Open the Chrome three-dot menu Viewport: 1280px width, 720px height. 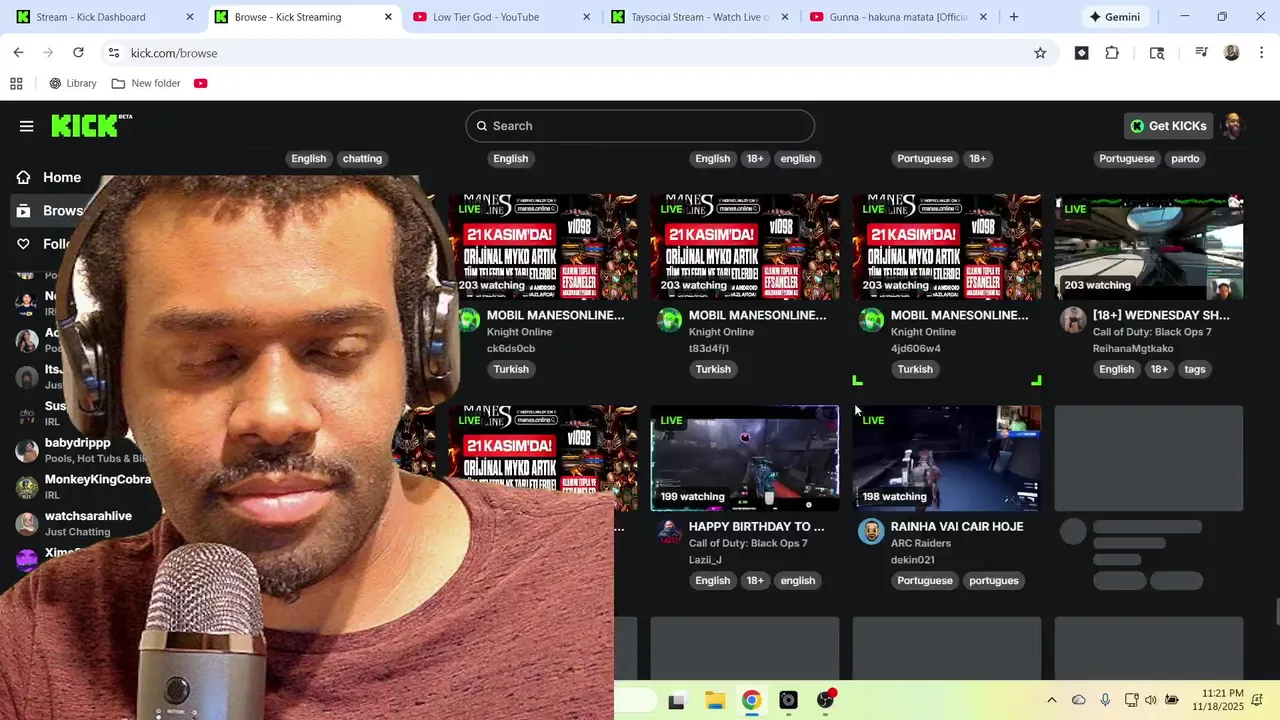pos(1262,53)
